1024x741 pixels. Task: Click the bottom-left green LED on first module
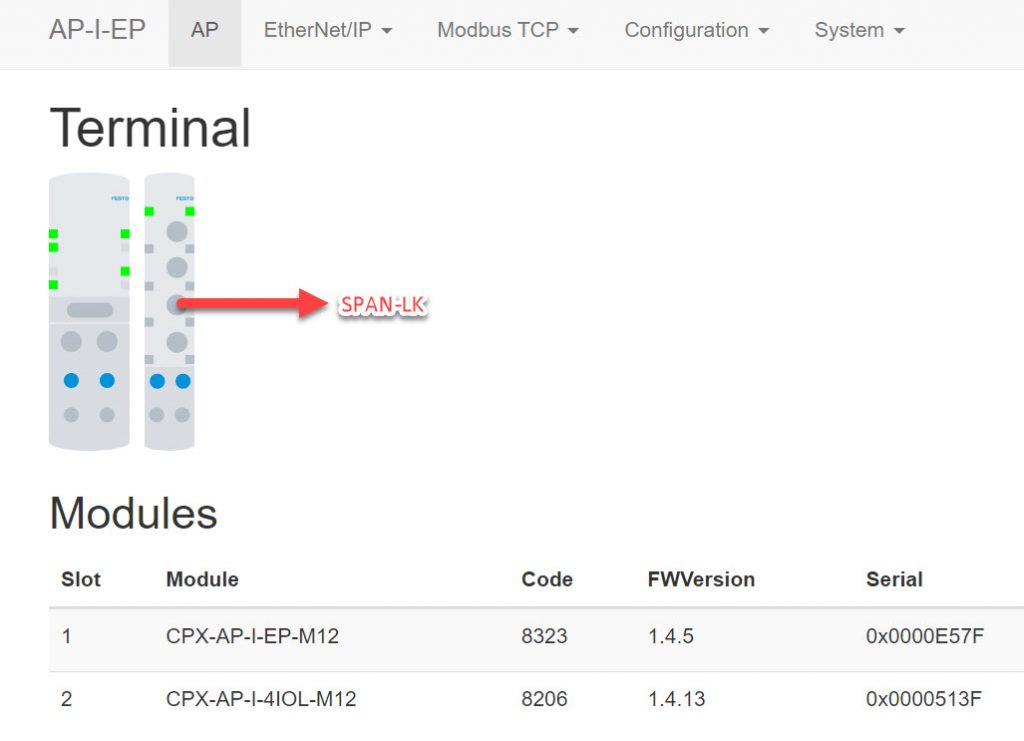54,285
